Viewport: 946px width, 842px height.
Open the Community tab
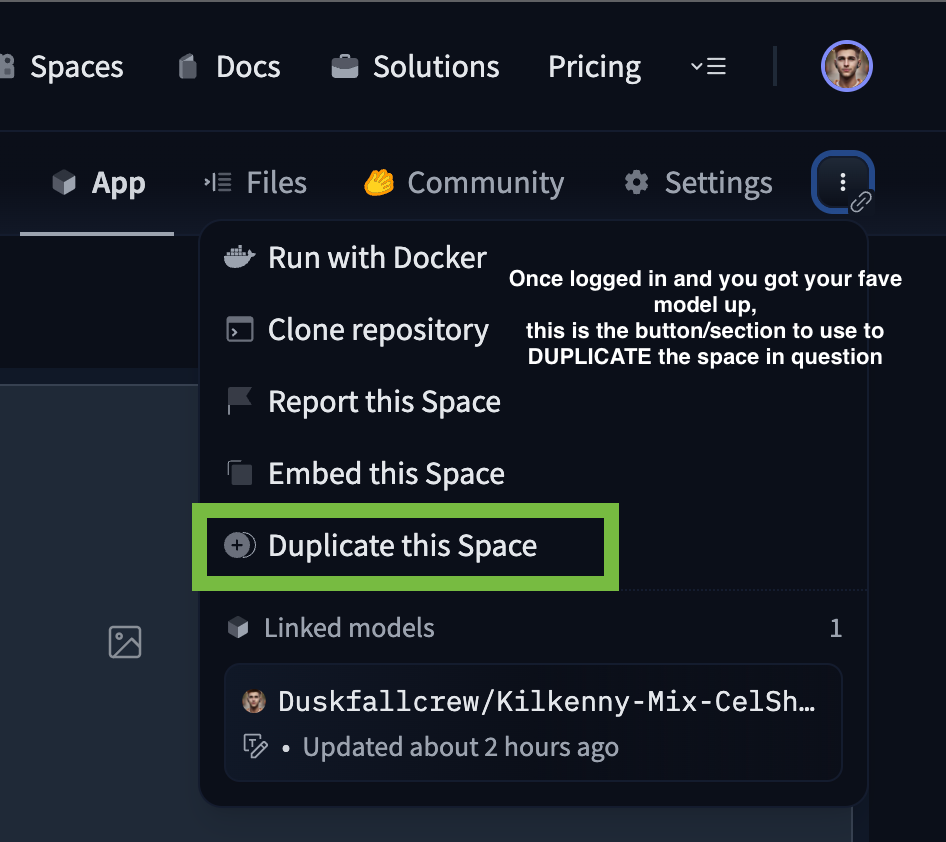tap(463, 183)
